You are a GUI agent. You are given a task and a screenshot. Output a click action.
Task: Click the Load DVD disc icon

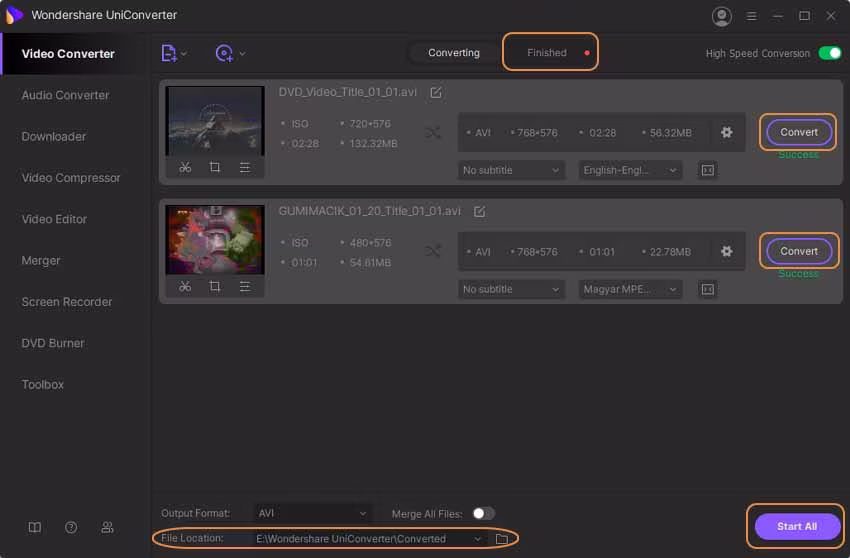224,53
